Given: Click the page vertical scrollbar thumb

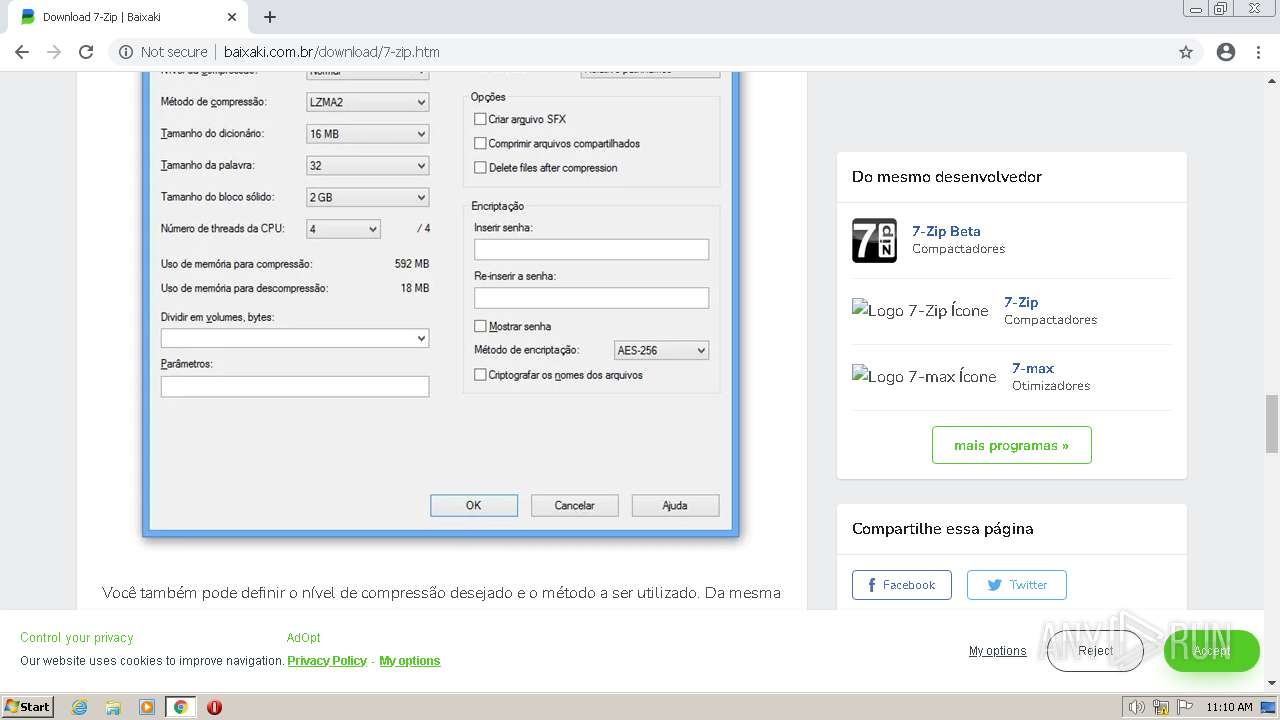Looking at the screenshot, I should point(1272,424).
